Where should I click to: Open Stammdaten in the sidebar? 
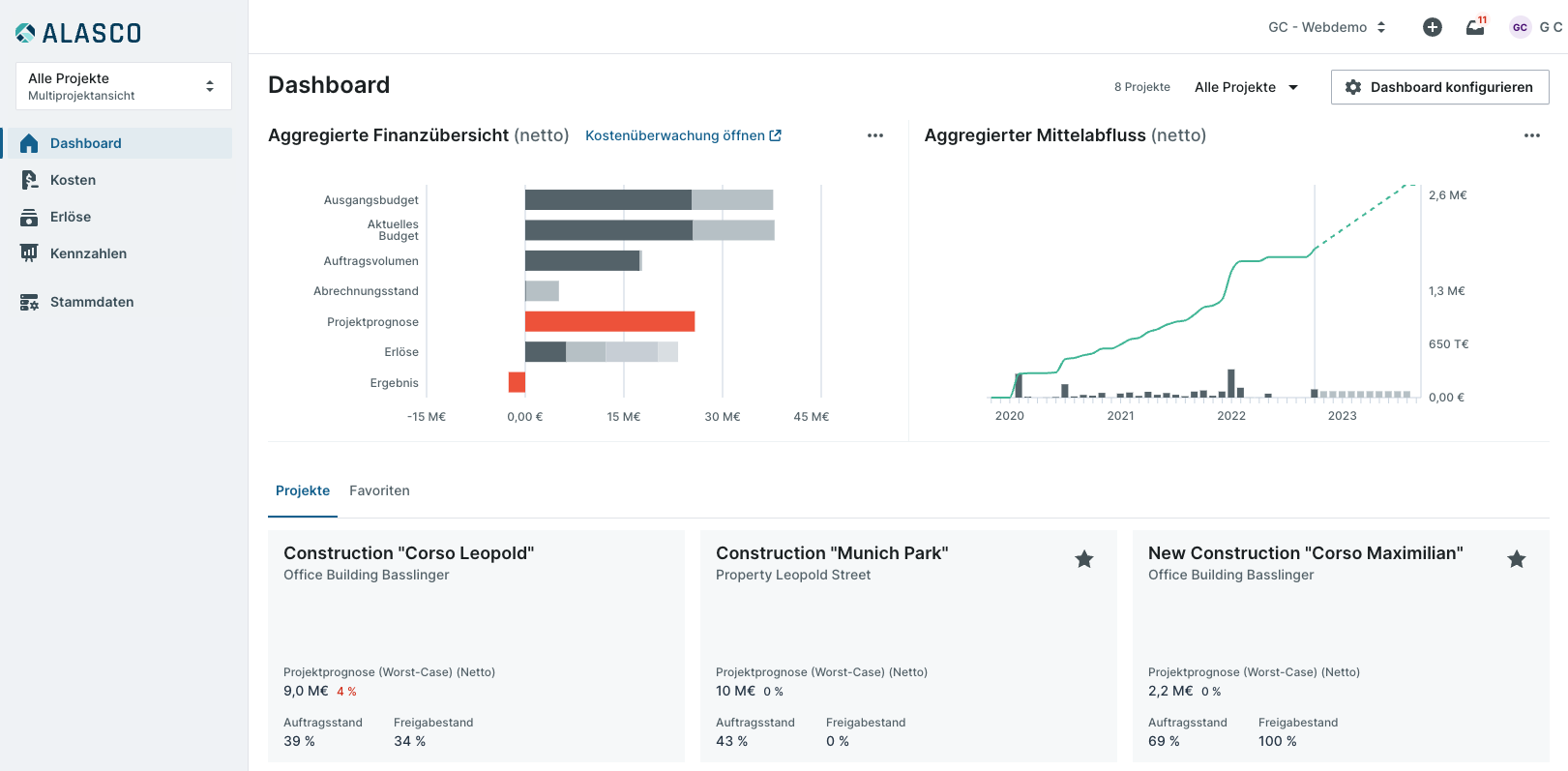[x=91, y=302]
